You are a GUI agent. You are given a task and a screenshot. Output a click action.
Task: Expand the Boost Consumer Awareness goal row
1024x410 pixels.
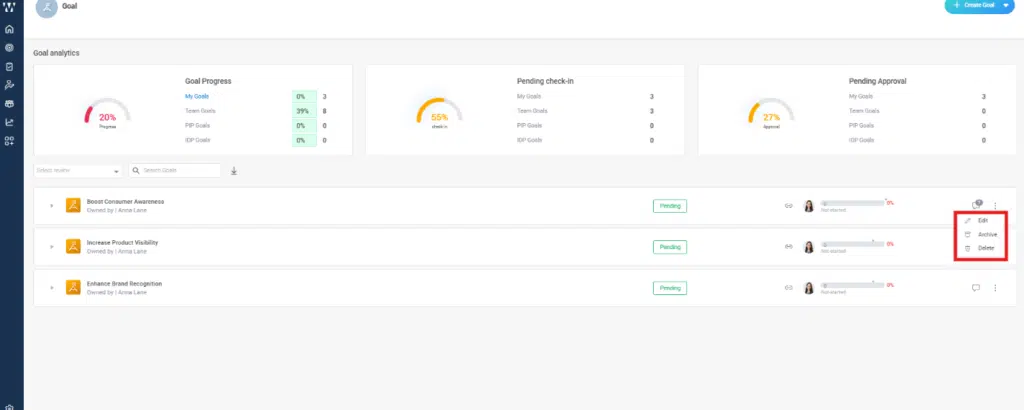click(x=50, y=206)
